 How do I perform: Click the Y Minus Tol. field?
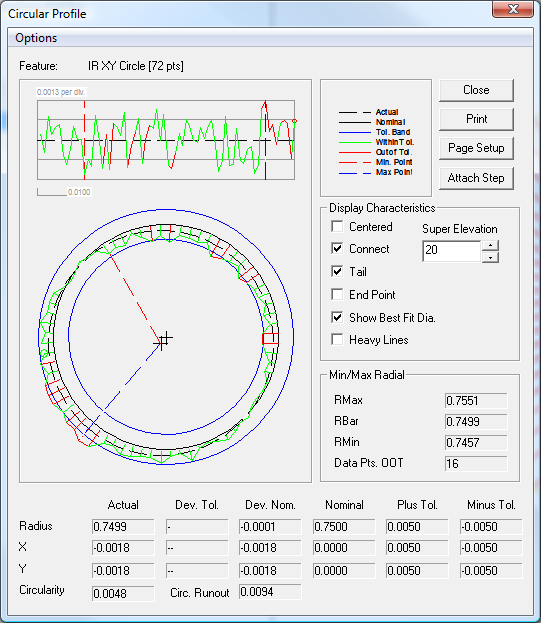tap(491, 571)
